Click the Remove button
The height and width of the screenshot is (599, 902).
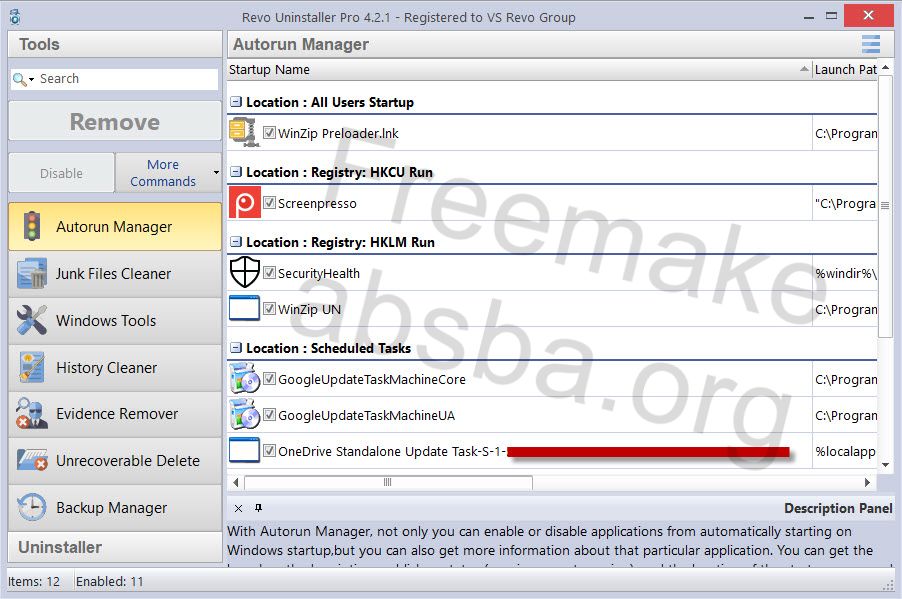[x=115, y=121]
